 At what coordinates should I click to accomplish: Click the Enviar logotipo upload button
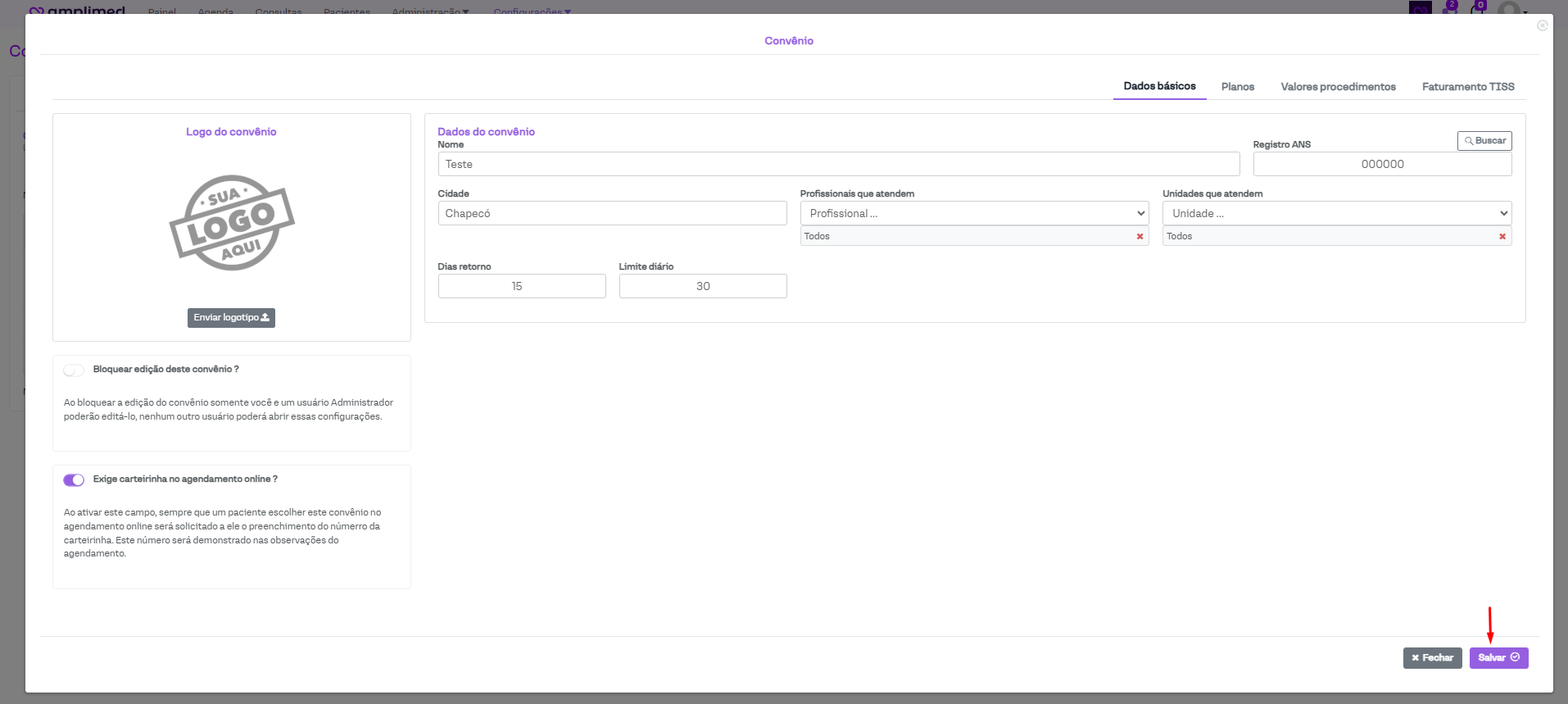tap(231, 318)
